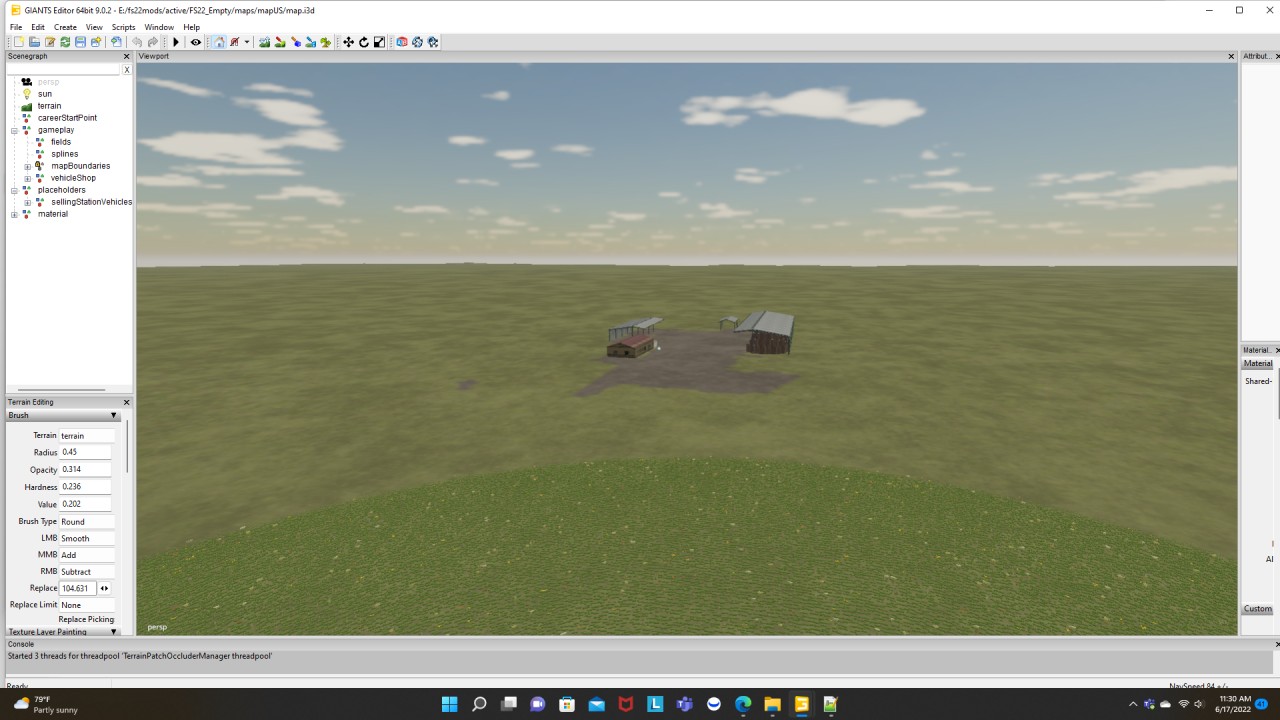Clear the Scenegraph search field
Screen dimensions: 1280x720
point(127,70)
